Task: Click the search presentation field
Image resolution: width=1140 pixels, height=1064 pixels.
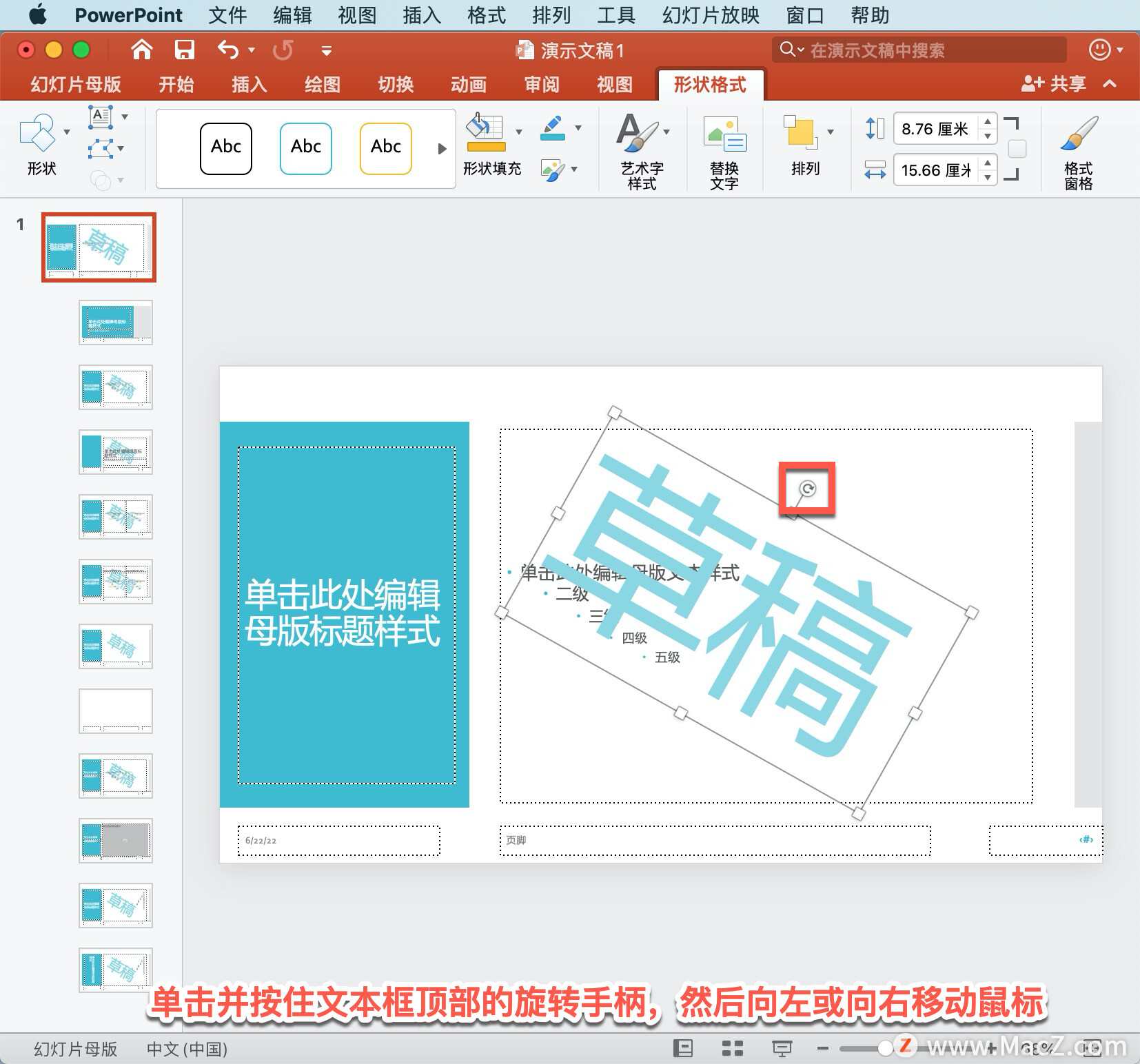Action: tap(919, 50)
